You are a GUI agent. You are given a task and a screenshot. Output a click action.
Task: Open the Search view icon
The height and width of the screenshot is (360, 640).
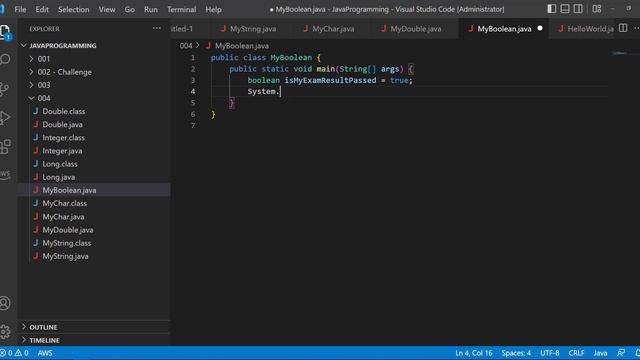click(5, 60)
